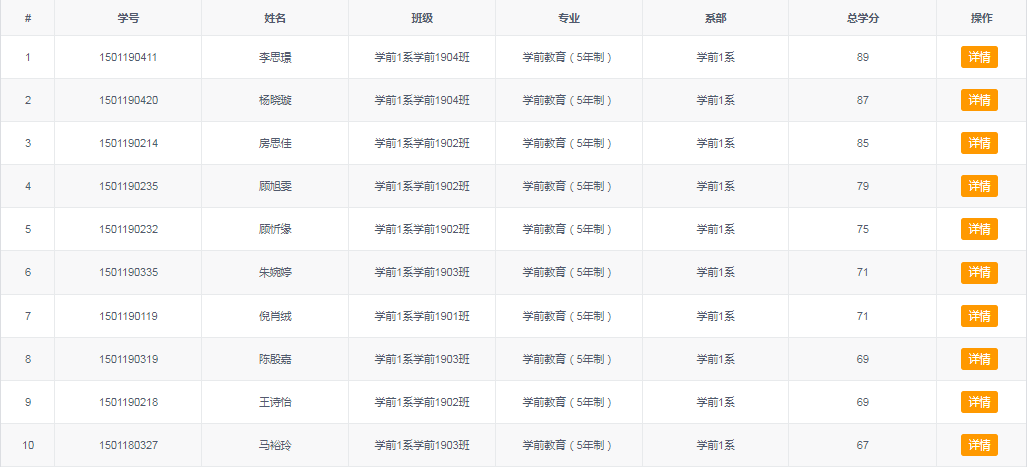This screenshot has height=468, width=1027.
Task: Click the 系部 column header
Action: click(716, 18)
